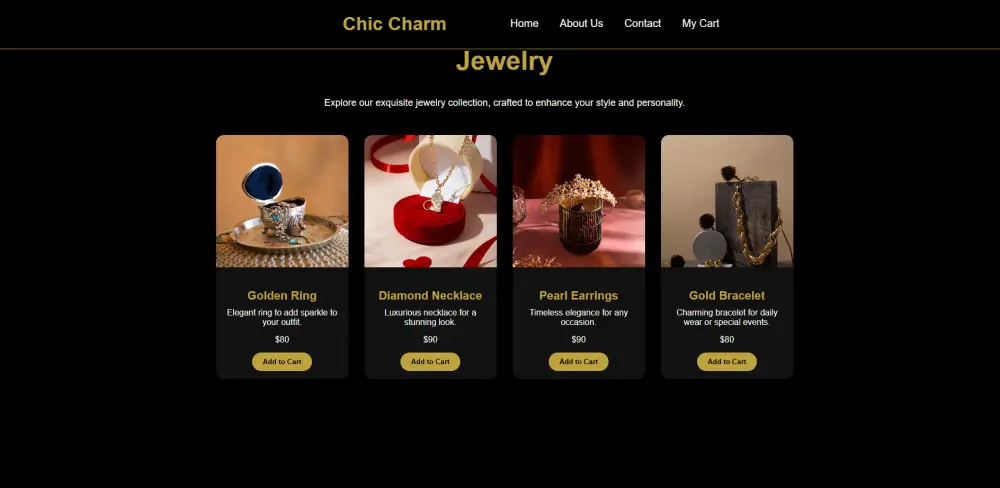Screen dimensions: 1000x488
Task: Select the Golden Ring title
Action: [282, 295]
